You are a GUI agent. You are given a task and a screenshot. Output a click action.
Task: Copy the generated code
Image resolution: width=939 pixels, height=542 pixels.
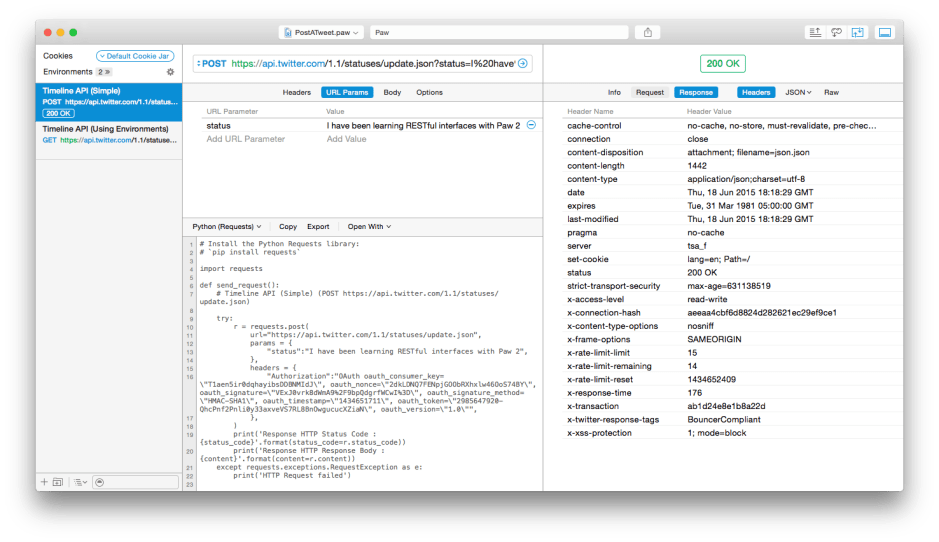287,226
